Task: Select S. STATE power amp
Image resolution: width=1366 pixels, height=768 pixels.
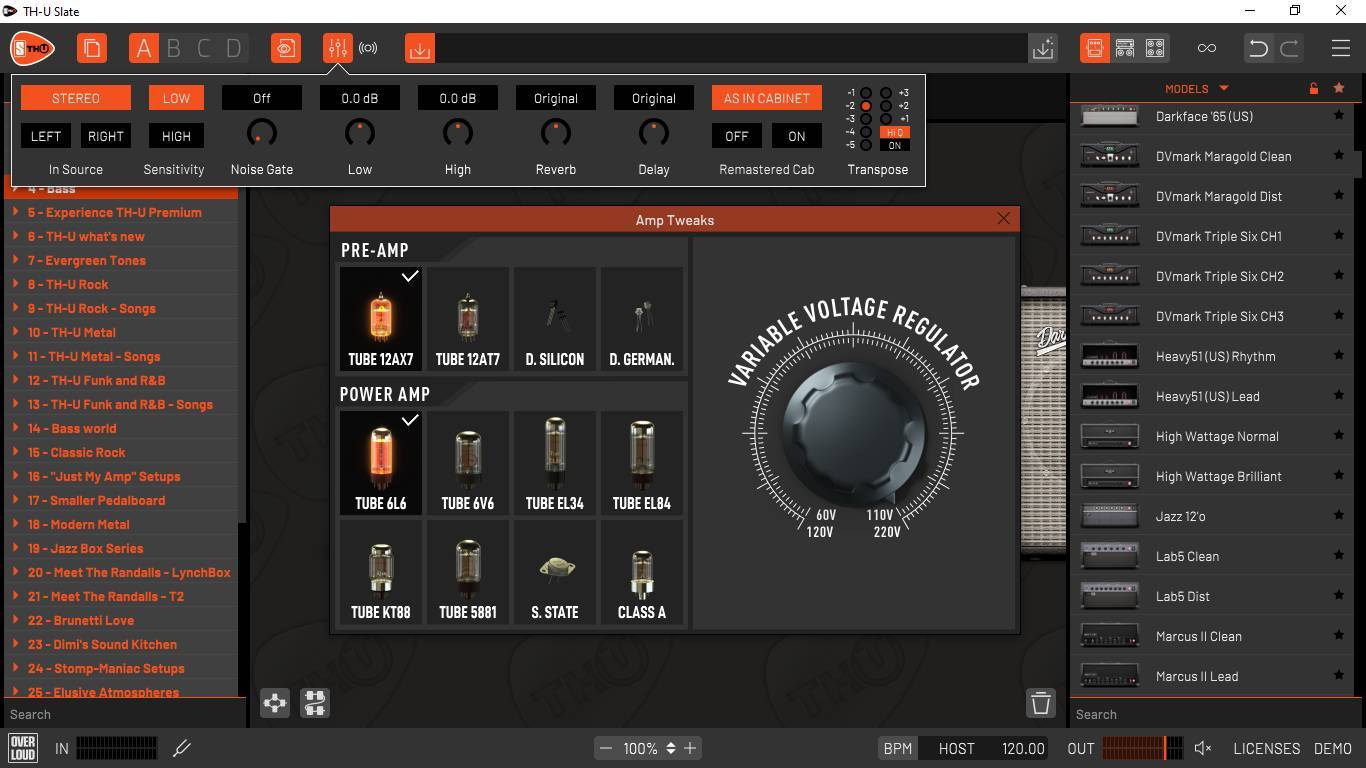Action: [555, 572]
